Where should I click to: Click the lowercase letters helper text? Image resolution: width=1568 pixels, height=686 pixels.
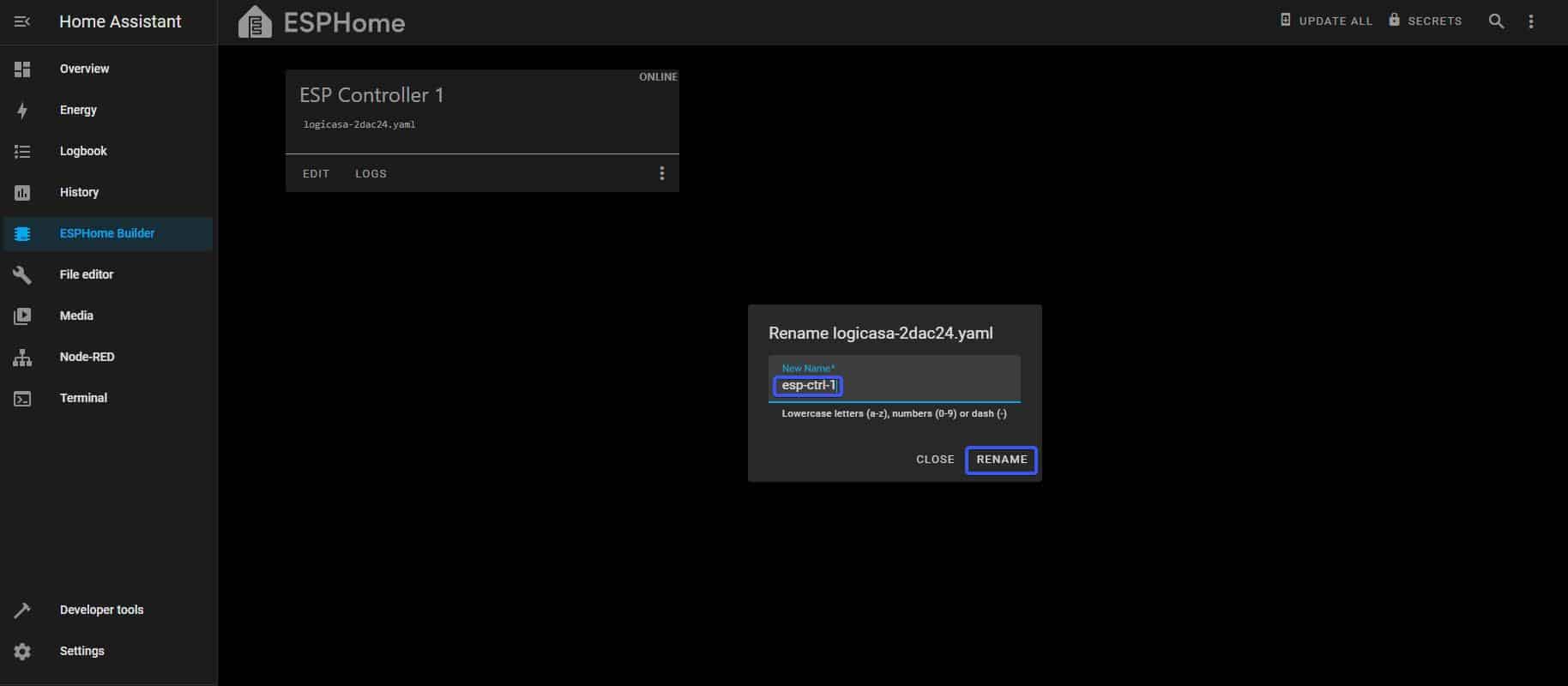894,413
